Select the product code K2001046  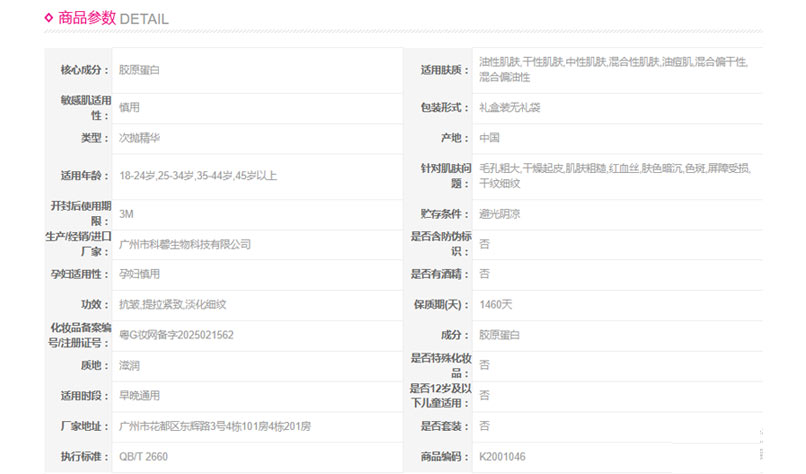(502, 457)
